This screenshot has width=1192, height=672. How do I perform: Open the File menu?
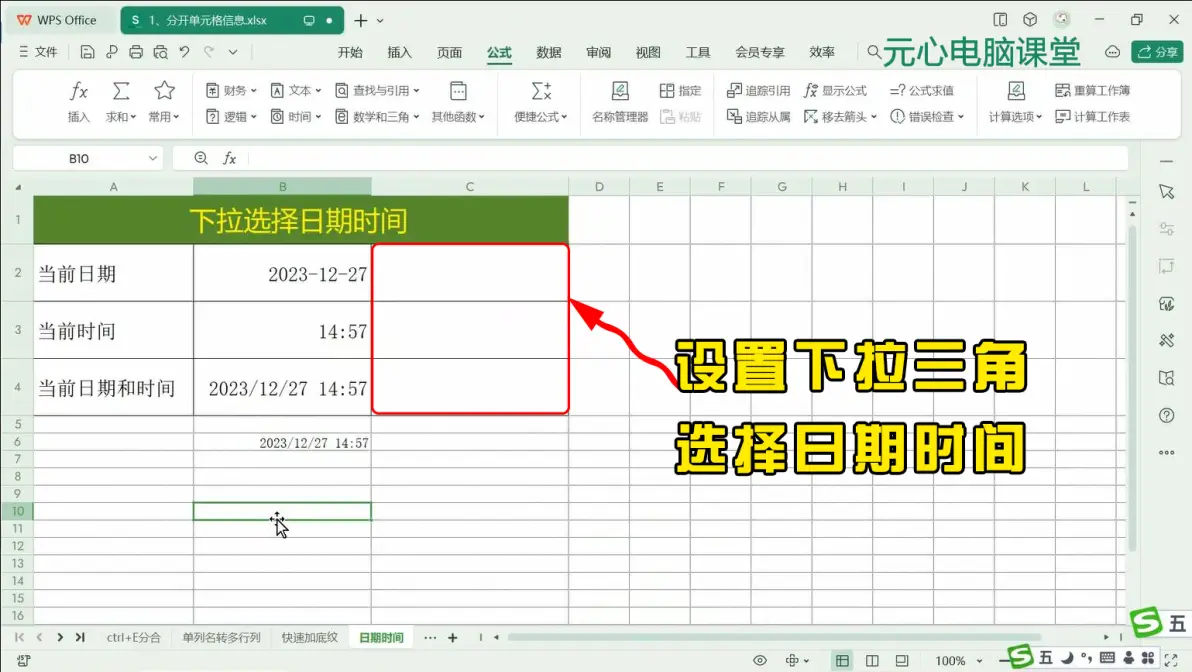coord(38,52)
